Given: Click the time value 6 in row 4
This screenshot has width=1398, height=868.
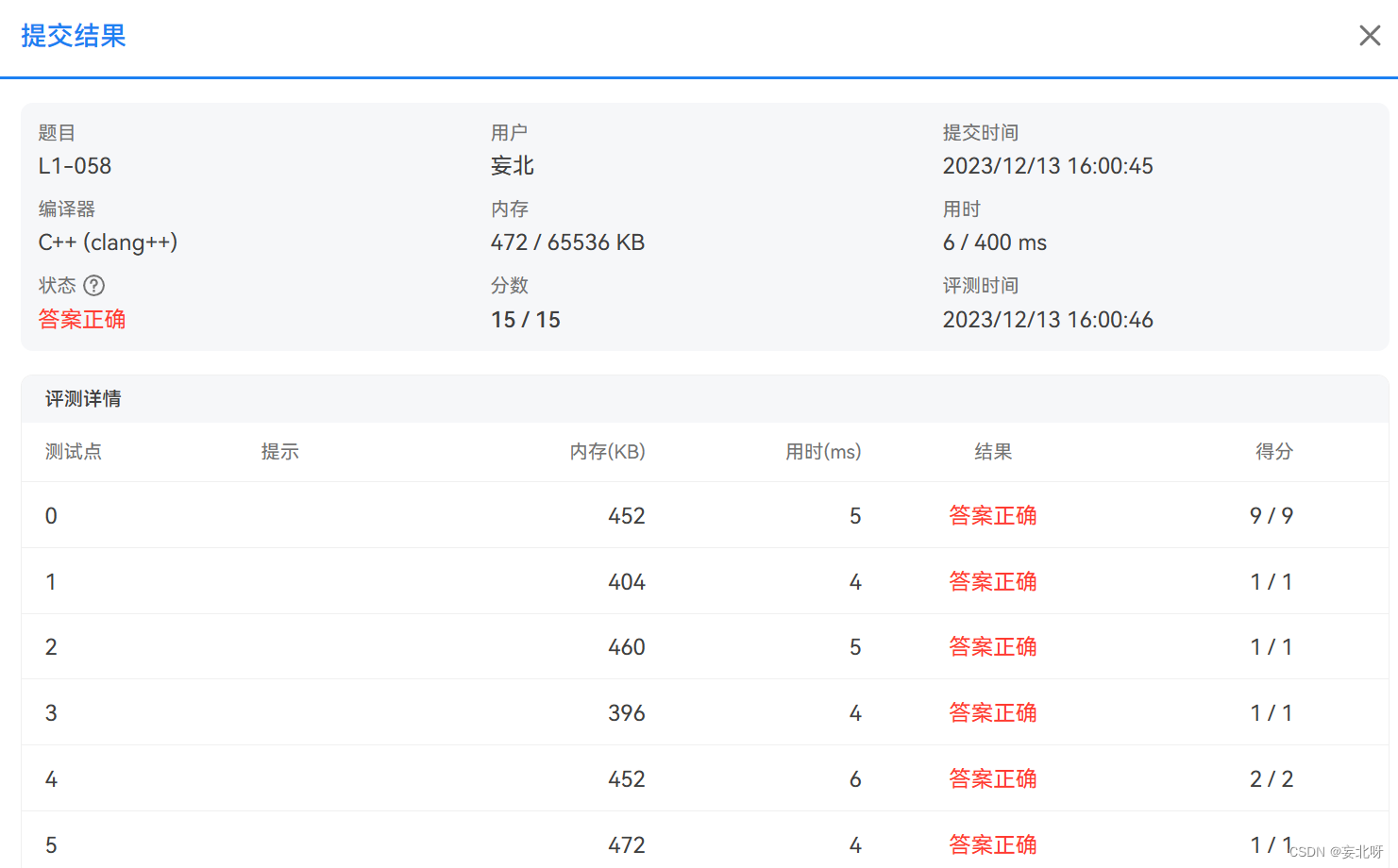Looking at the screenshot, I should tap(855, 779).
